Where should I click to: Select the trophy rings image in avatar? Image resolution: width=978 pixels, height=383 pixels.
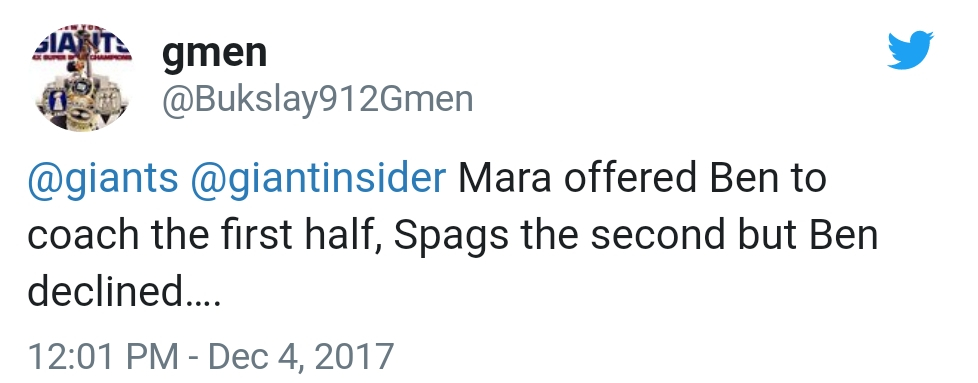(x=82, y=99)
